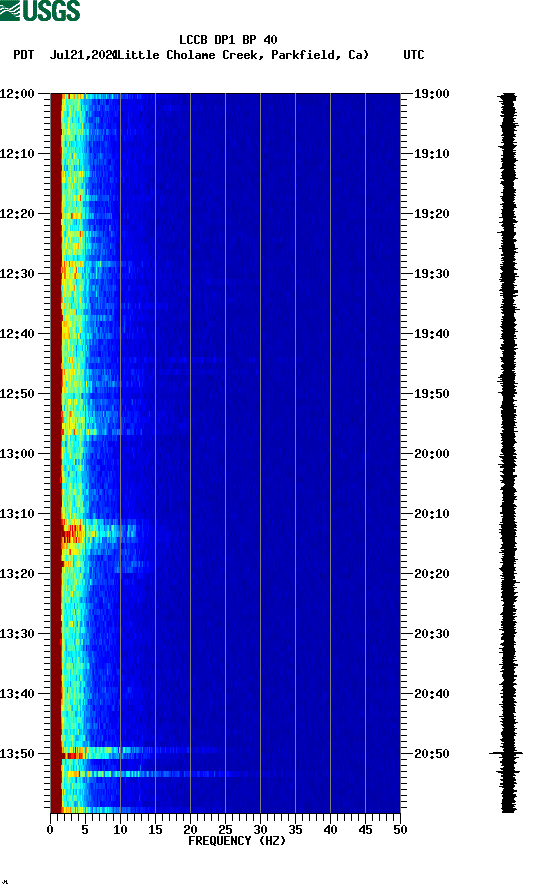Click the seismogram spike near 20:50 UTC
This screenshot has width=552, height=893.
(x=506, y=753)
